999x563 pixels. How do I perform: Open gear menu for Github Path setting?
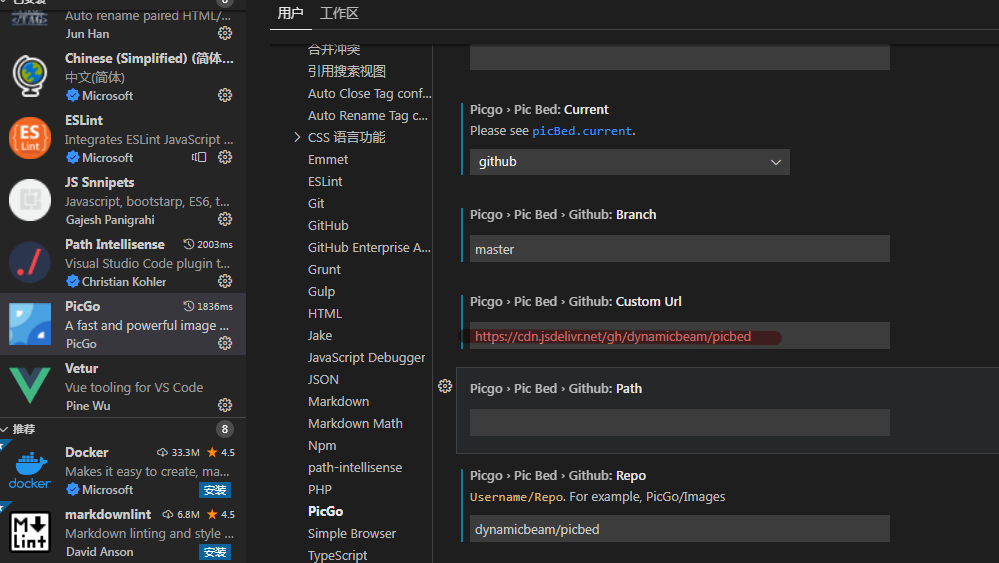click(x=445, y=386)
